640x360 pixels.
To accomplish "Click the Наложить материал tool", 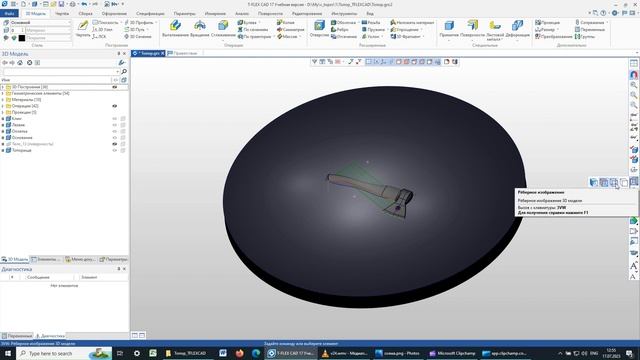I will click(x=412, y=22).
